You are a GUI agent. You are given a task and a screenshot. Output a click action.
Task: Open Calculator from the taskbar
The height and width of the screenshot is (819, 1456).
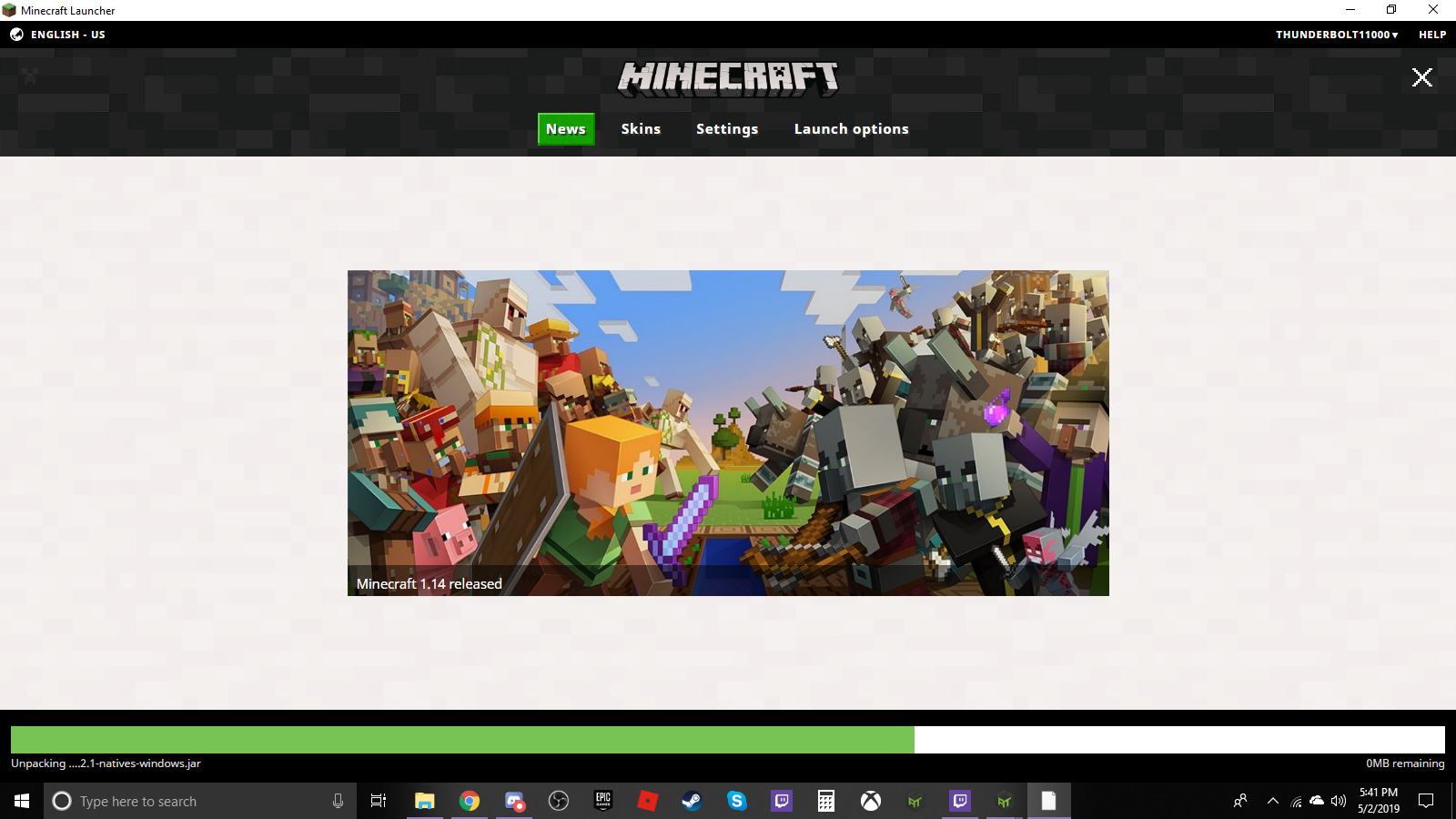point(826,801)
